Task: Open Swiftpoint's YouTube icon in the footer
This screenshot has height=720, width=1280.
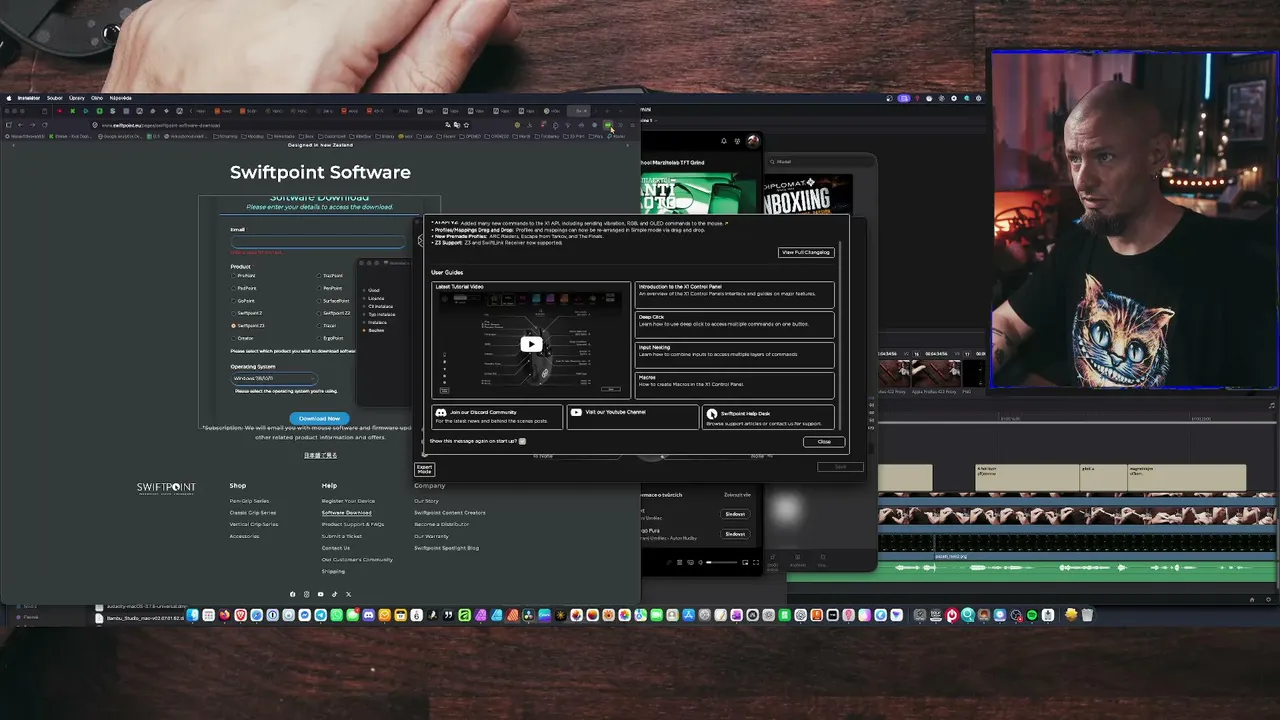Action: pos(321,594)
